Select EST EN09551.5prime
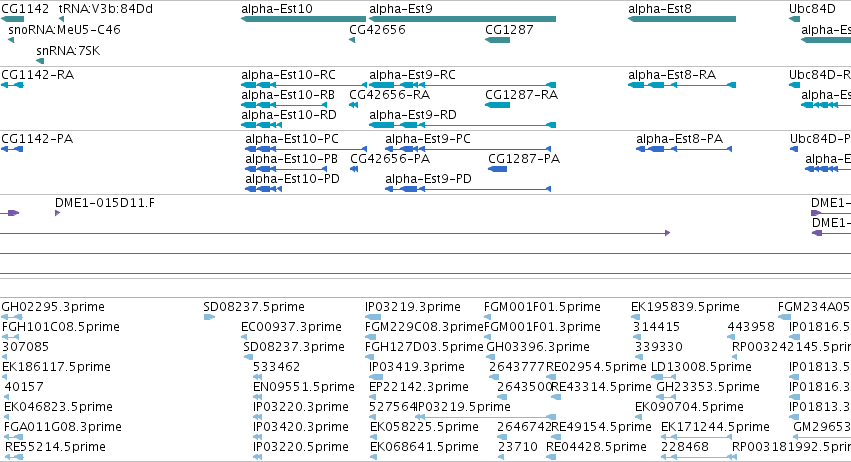This screenshot has height=462, width=851. tap(257, 397)
